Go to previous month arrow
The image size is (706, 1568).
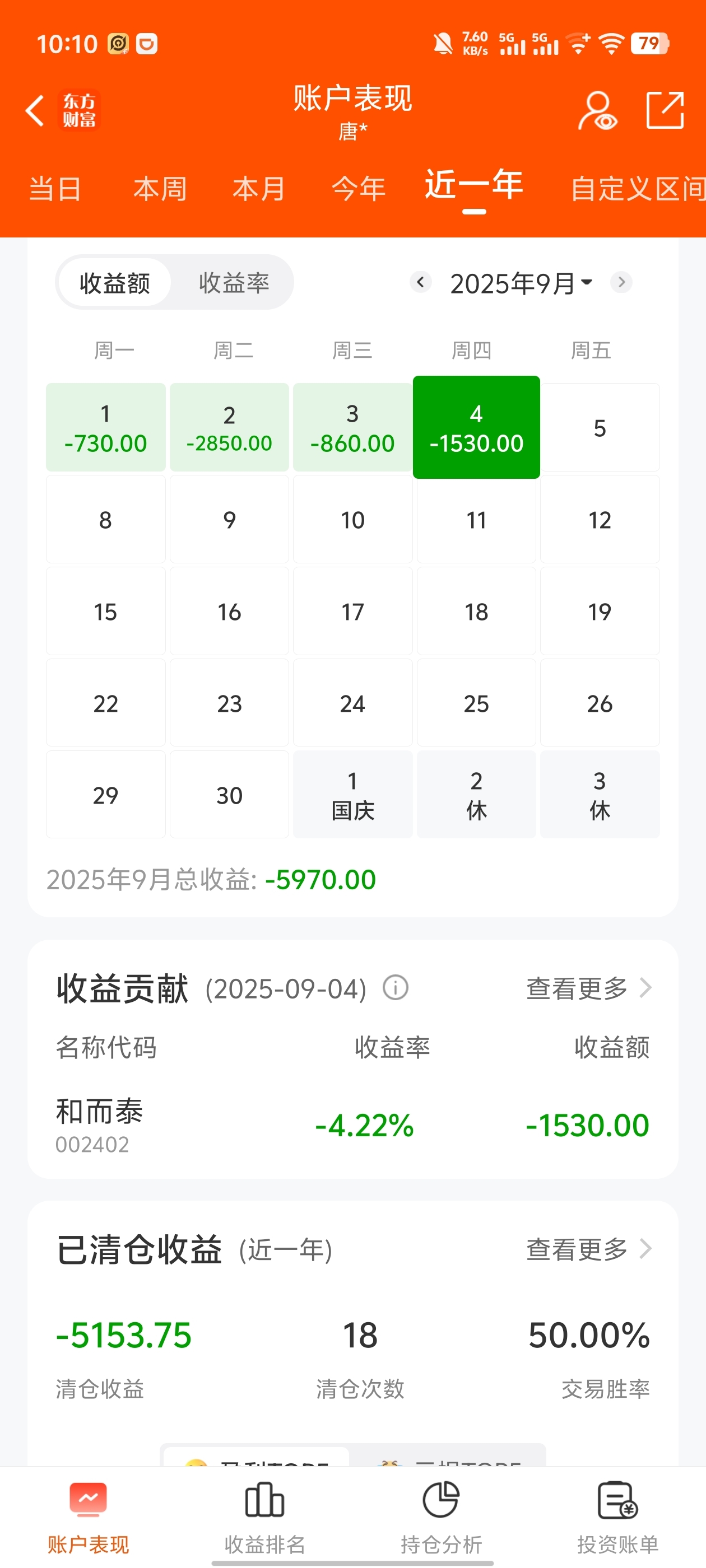coord(420,282)
